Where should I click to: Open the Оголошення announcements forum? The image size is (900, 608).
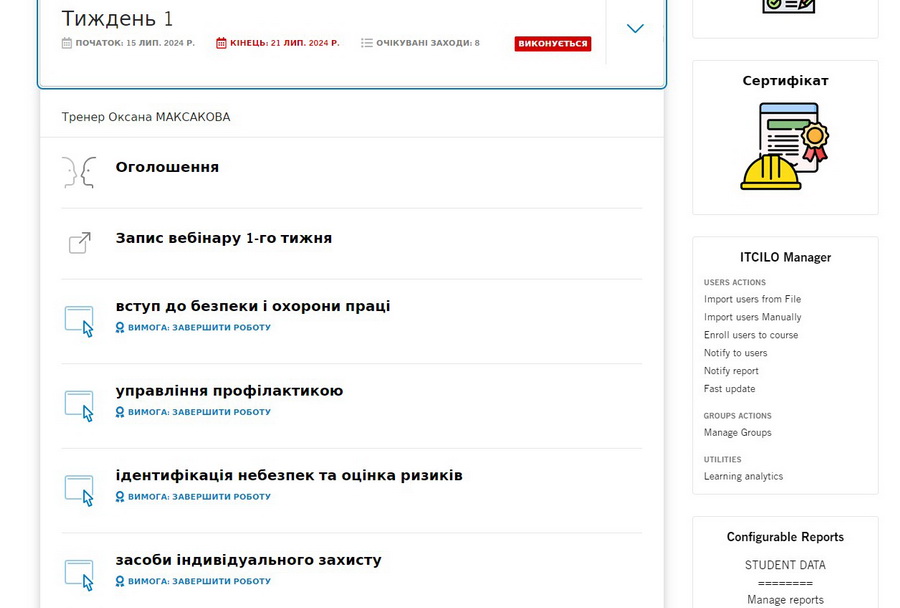click(167, 167)
